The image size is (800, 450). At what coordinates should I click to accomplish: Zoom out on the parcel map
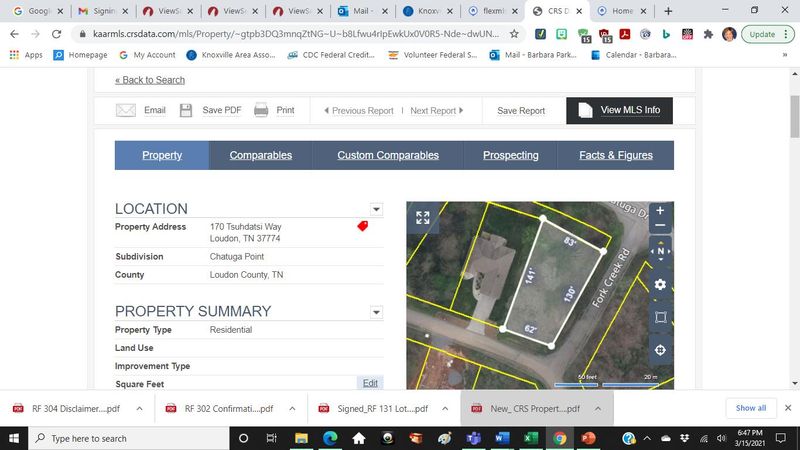(x=660, y=226)
